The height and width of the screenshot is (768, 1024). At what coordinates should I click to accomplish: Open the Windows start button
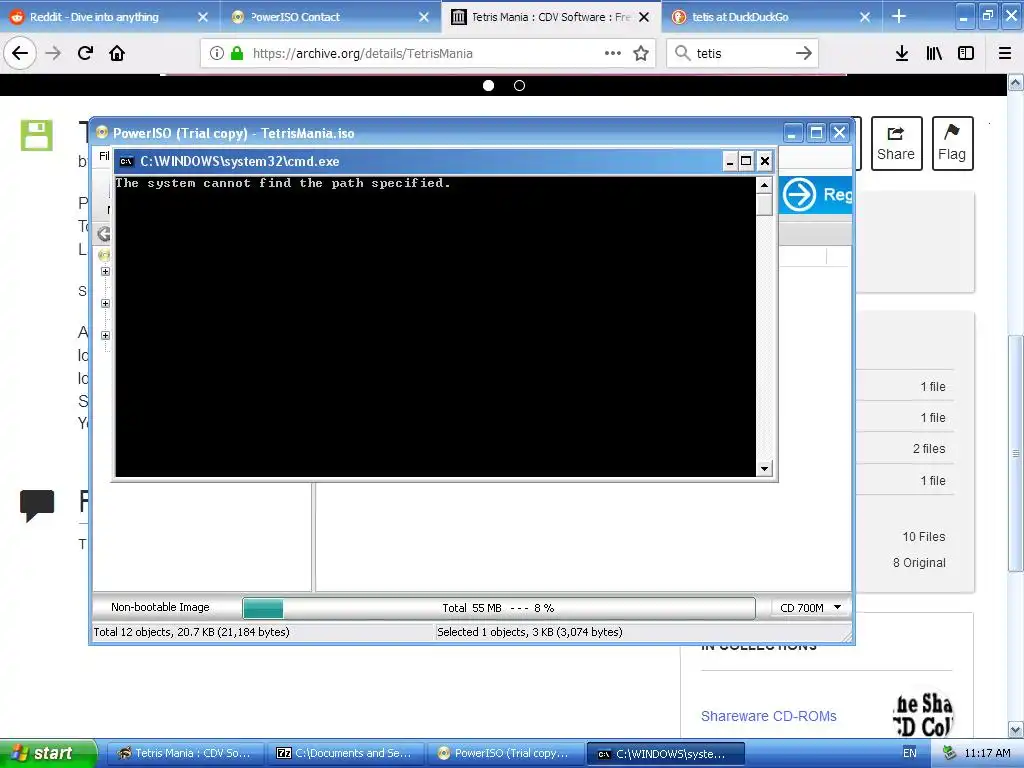[48, 753]
